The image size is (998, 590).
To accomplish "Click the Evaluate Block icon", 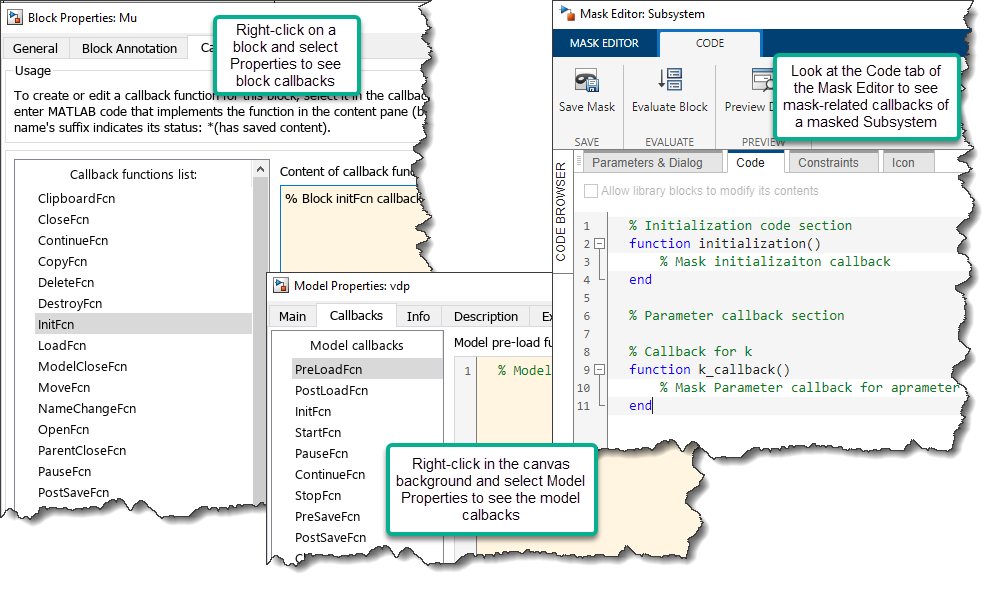I will [669, 81].
